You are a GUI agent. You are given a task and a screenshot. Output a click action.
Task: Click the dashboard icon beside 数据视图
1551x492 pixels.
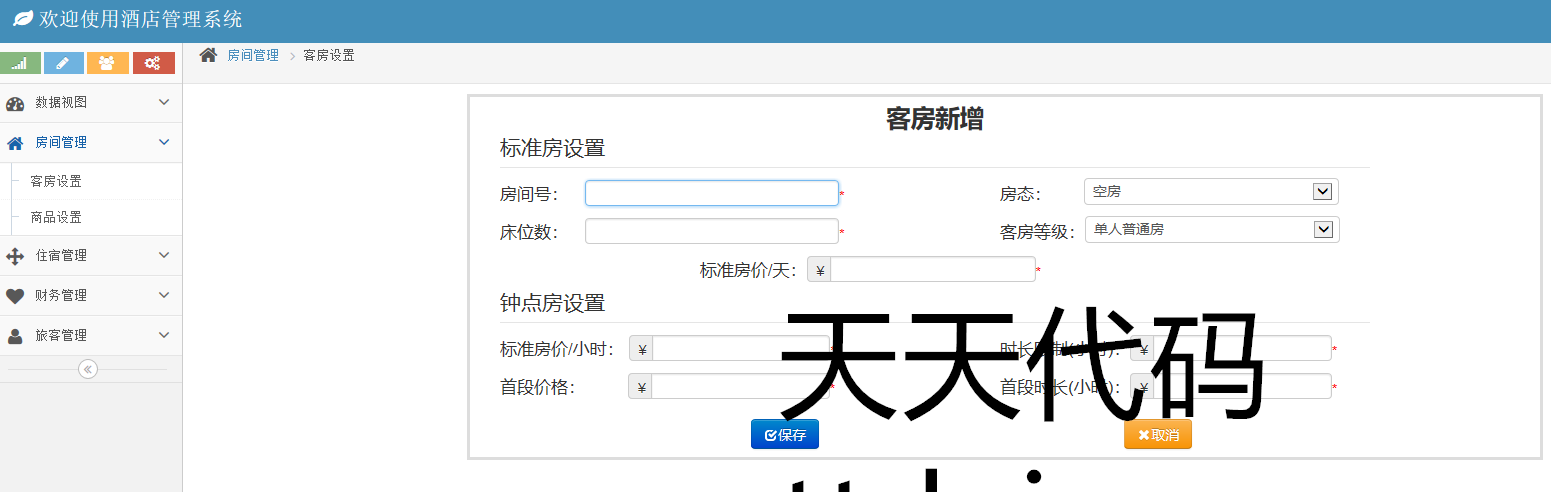click(x=15, y=103)
